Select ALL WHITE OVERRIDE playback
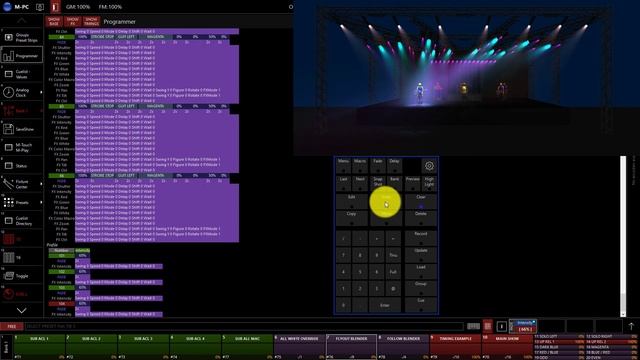 coord(299,347)
